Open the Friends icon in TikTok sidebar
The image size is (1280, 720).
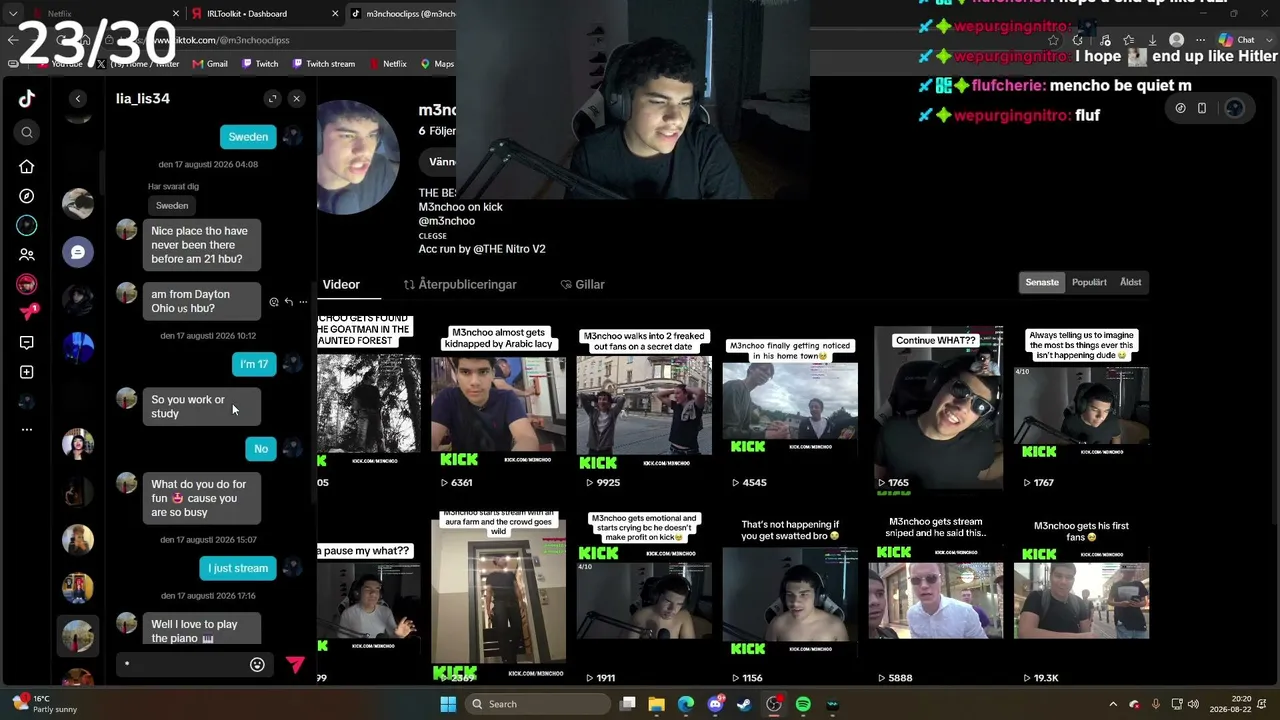27,255
